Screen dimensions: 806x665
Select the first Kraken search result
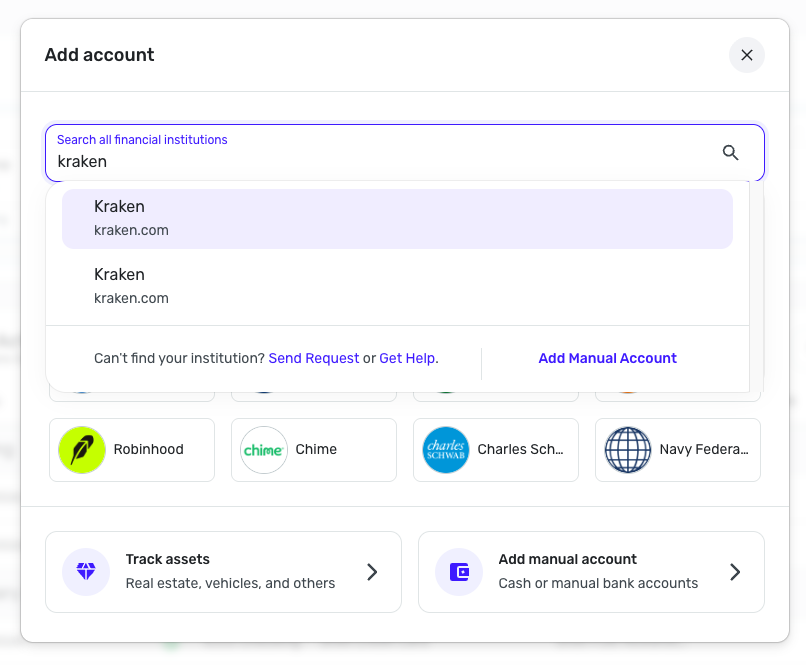397,218
